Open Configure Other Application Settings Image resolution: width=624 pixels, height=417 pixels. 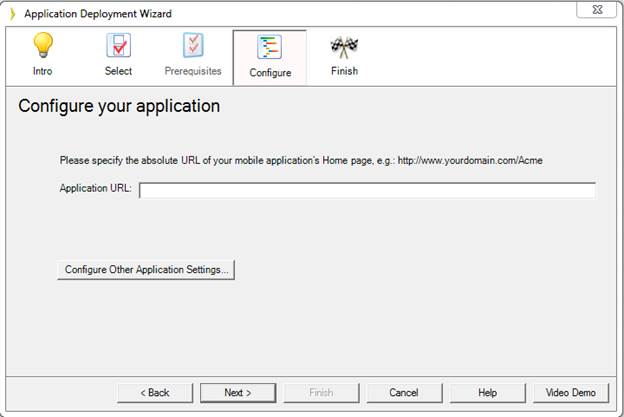146,270
